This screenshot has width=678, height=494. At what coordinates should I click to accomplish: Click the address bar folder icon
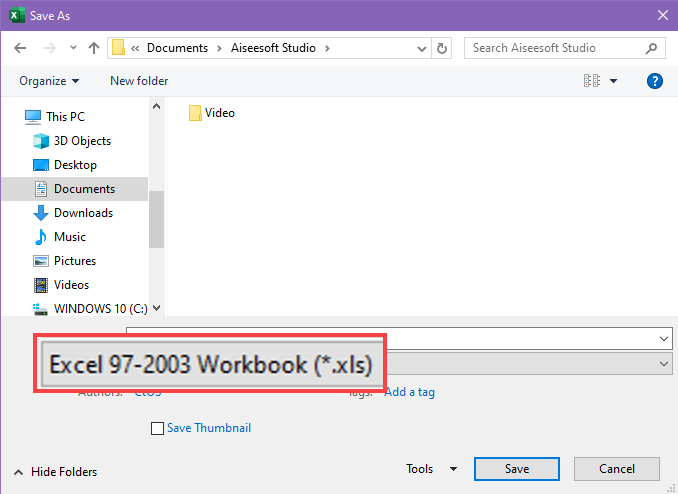tap(118, 48)
